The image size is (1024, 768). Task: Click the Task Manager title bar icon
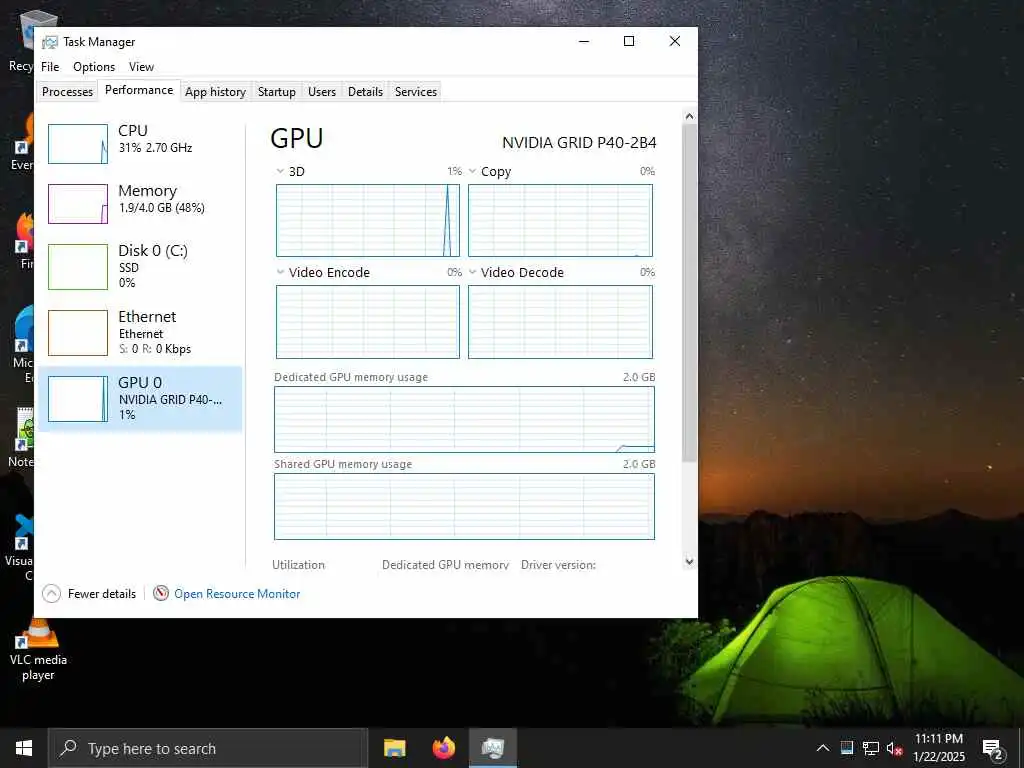(x=50, y=42)
